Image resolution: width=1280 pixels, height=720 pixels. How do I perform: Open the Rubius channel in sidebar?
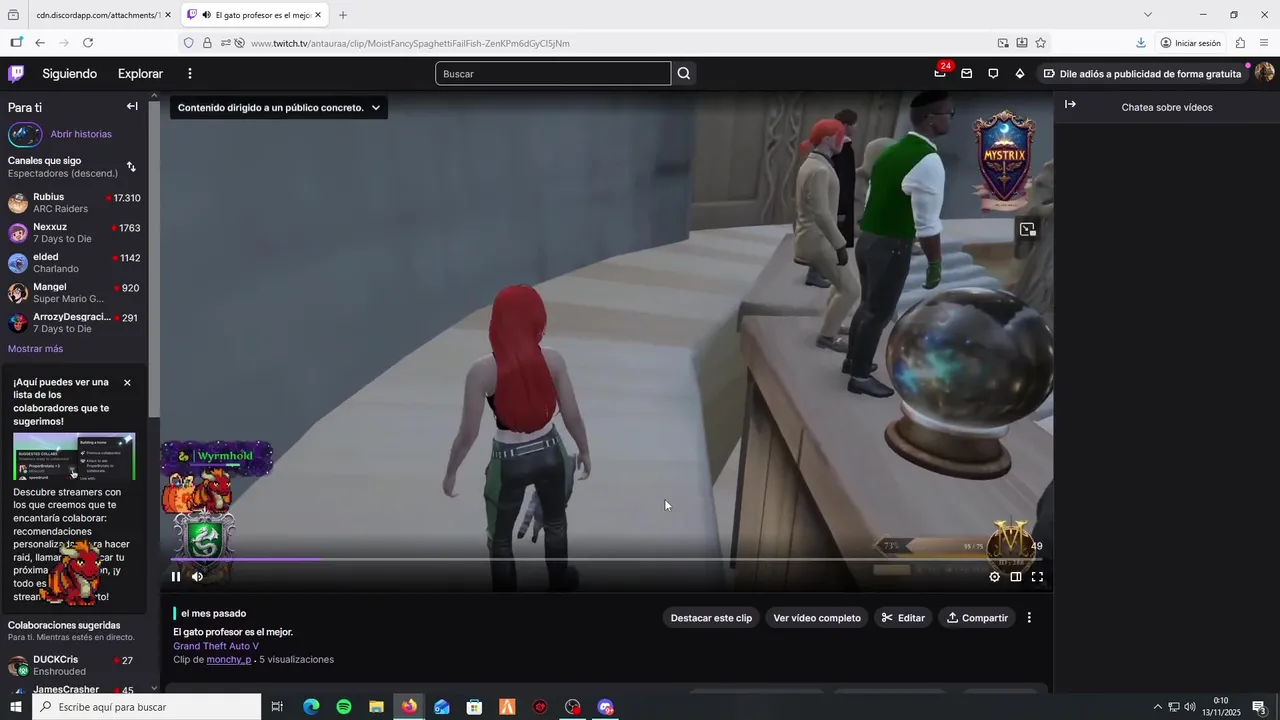point(74,203)
